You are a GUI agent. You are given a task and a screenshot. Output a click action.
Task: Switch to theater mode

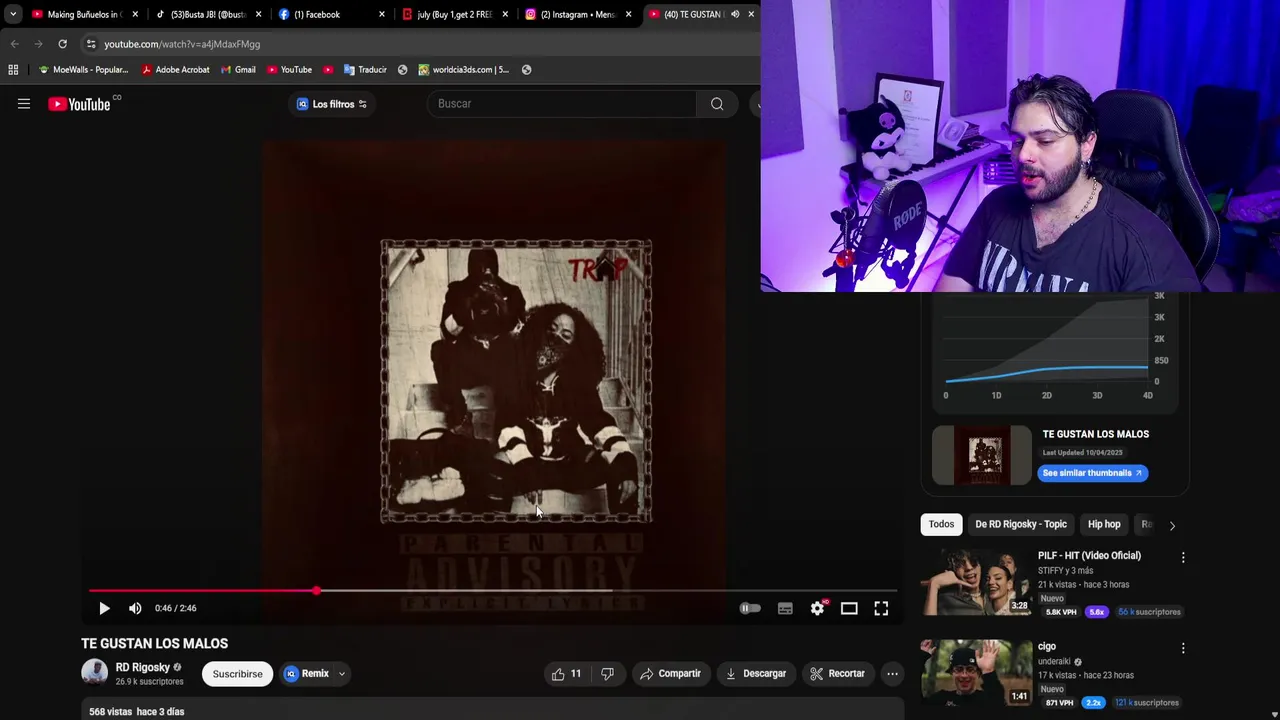tap(849, 608)
